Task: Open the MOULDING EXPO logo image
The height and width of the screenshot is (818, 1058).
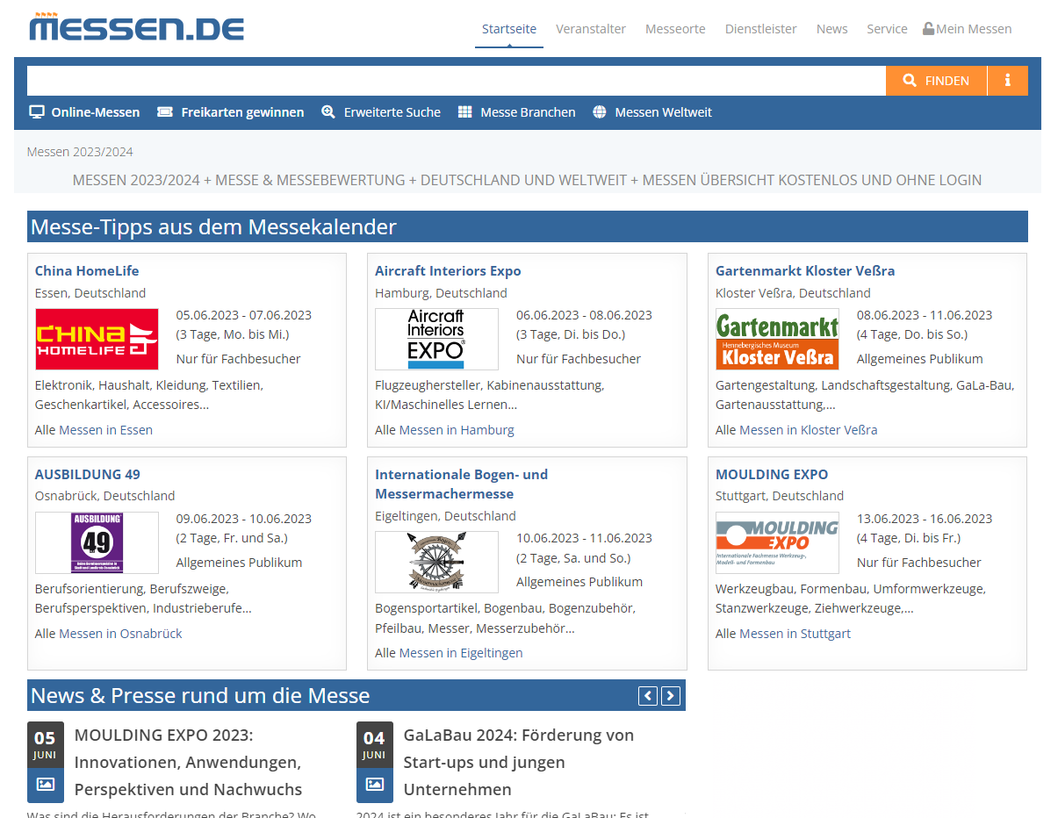Action: [x=777, y=543]
